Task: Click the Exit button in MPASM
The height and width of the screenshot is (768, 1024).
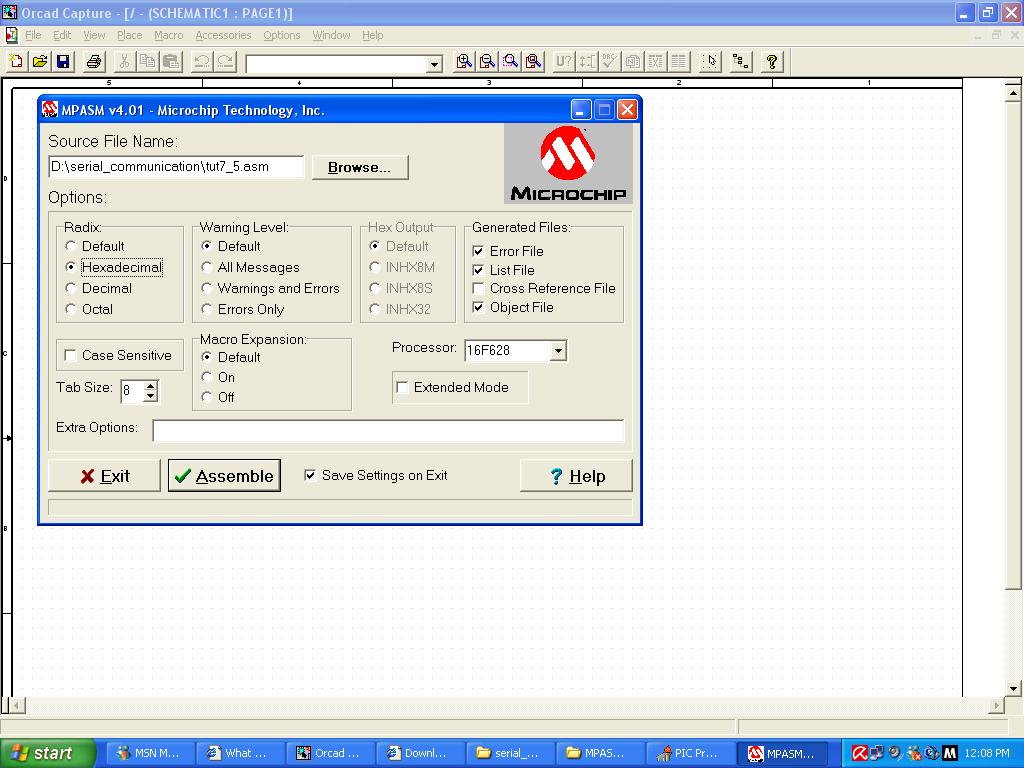Action: click(104, 475)
